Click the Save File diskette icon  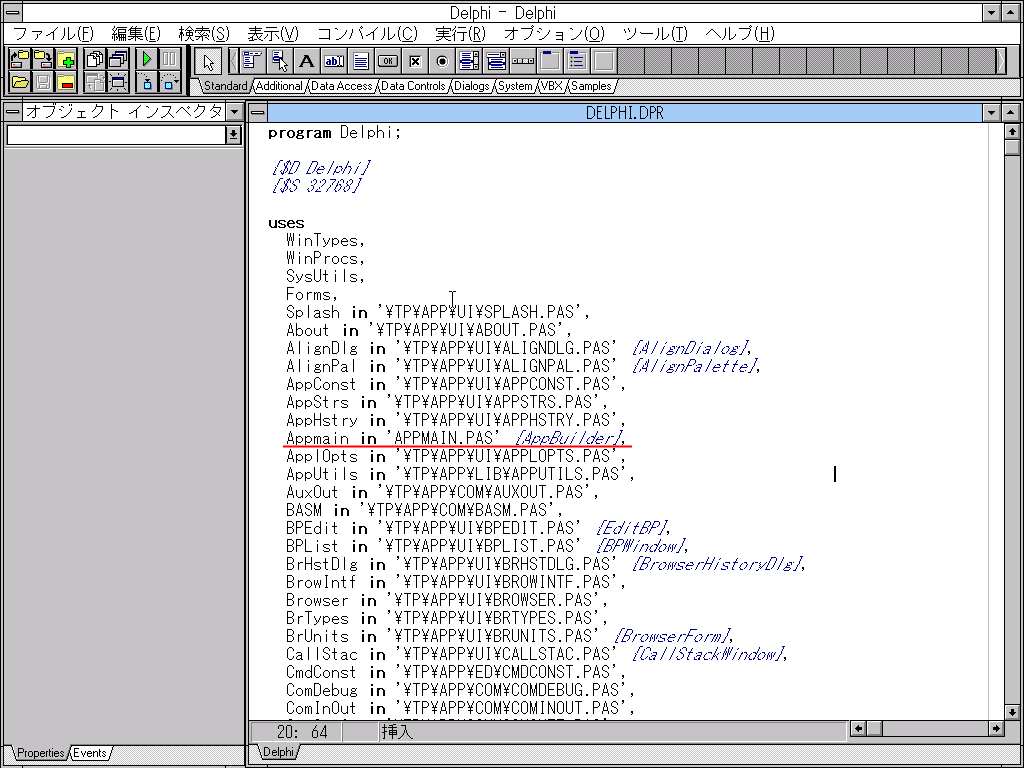(x=43, y=82)
